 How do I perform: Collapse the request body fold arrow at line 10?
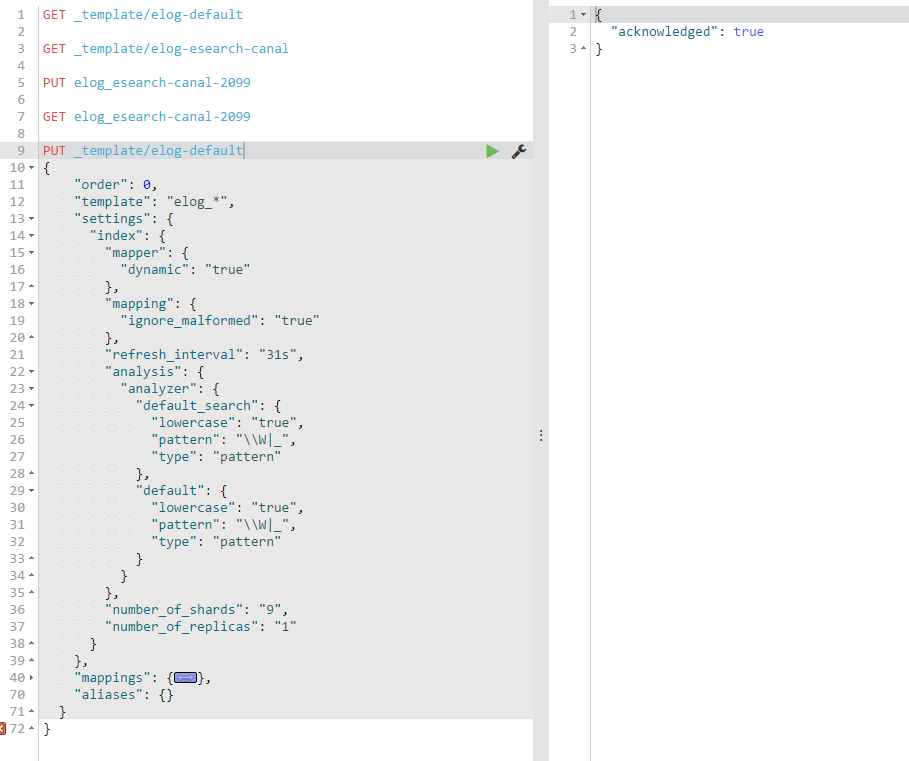coord(31,167)
